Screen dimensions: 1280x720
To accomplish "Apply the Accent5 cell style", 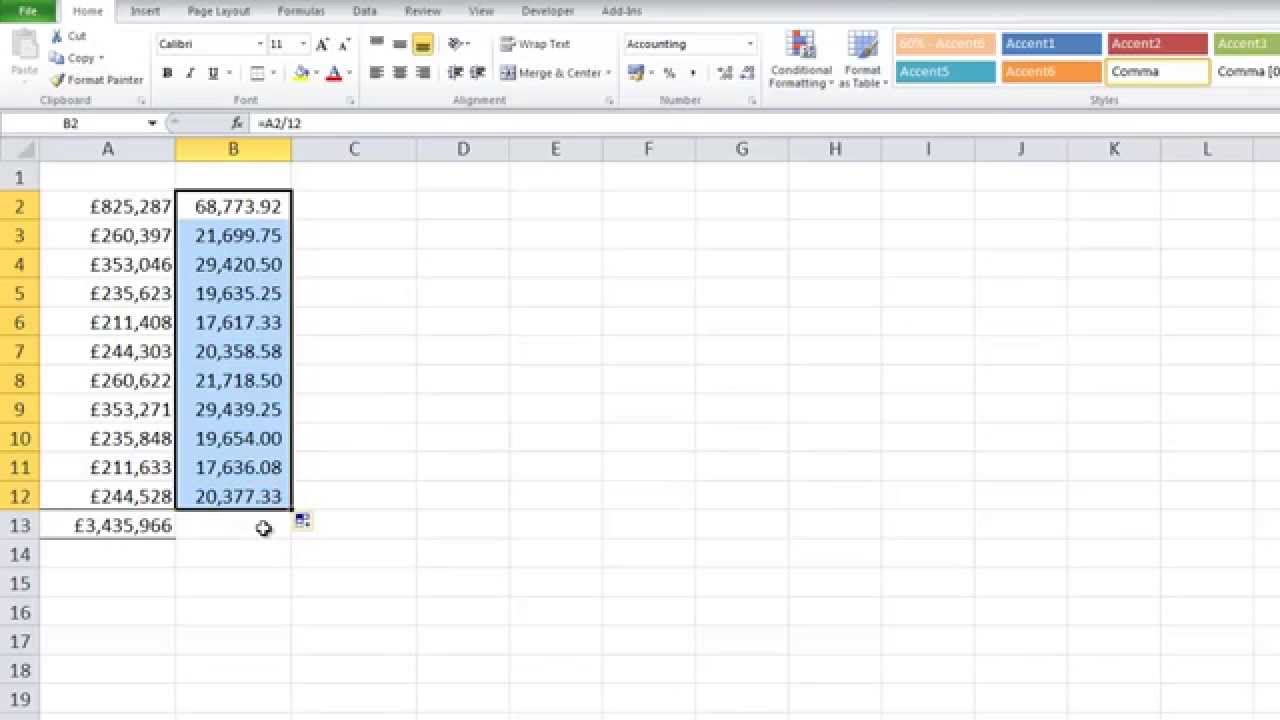I will pos(945,72).
